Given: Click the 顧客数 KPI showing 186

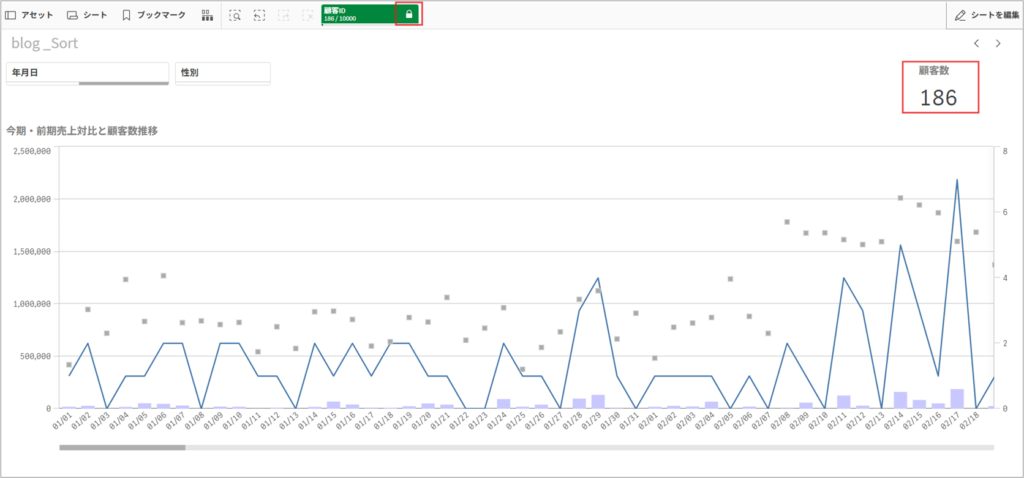Looking at the screenshot, I should (x=939, y=88).
